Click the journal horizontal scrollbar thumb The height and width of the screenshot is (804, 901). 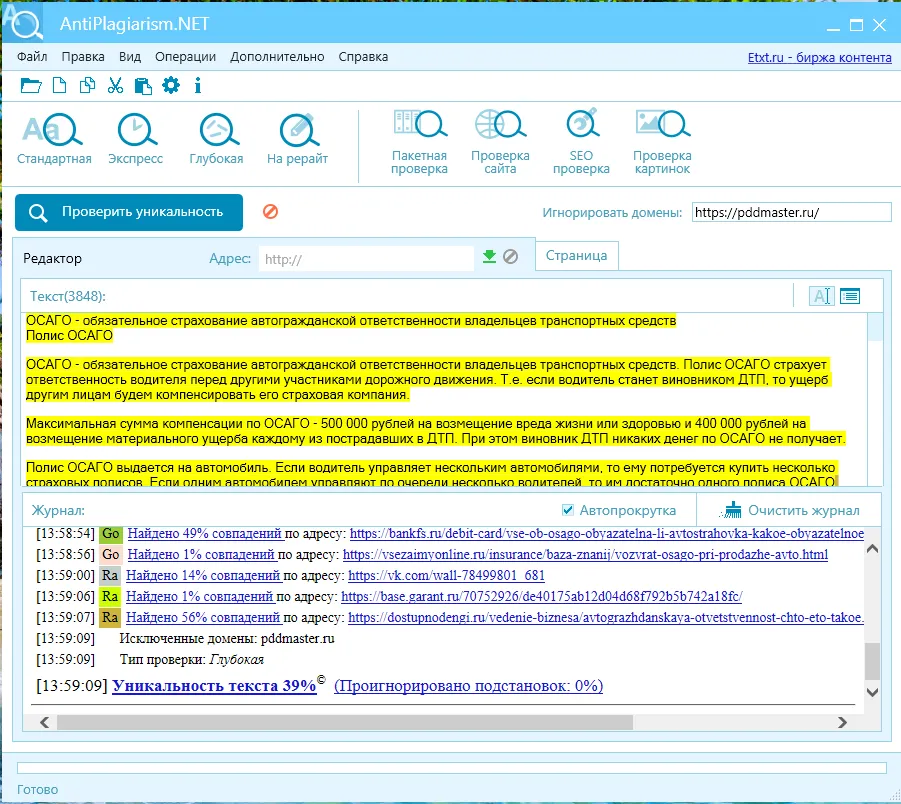345,722
